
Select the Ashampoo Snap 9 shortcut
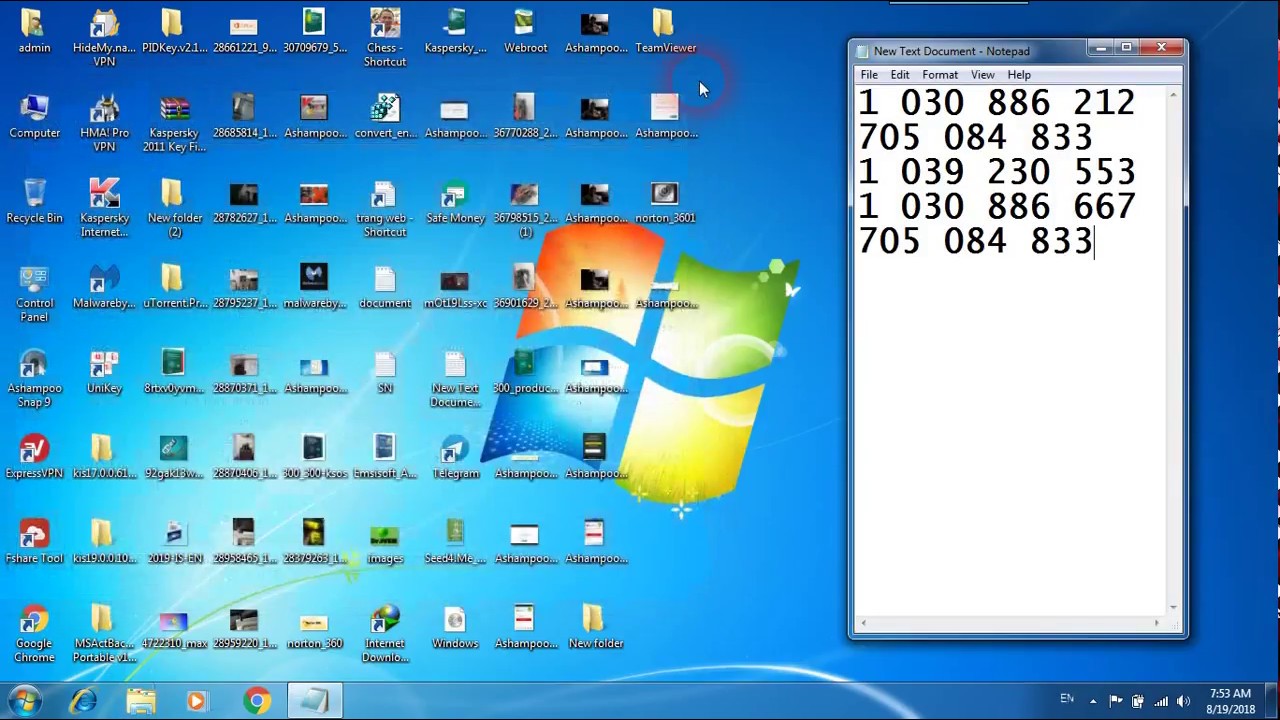pyautogui.click(x=34, y=378)
